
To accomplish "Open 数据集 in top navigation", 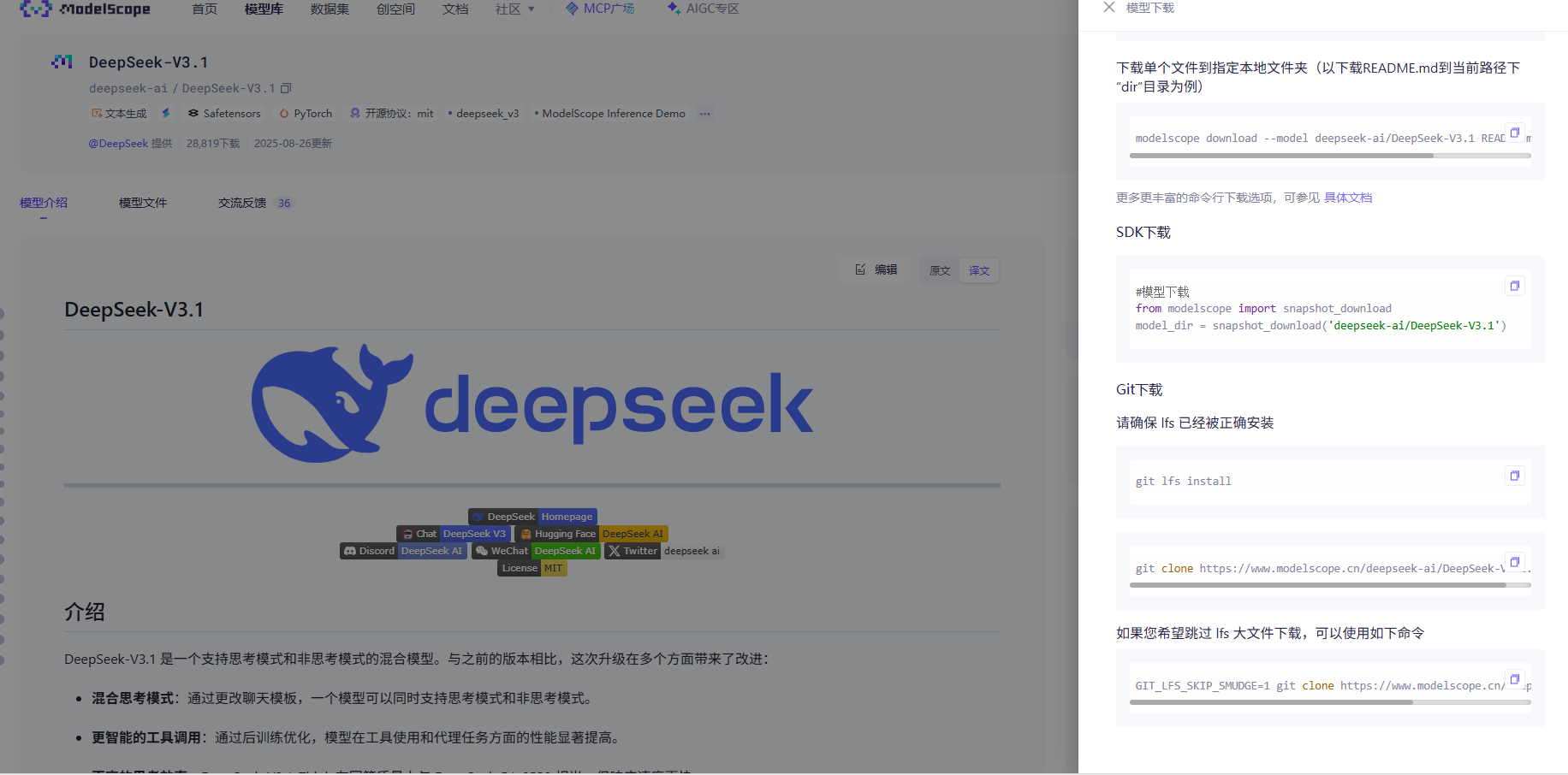I will pos(330,9).
